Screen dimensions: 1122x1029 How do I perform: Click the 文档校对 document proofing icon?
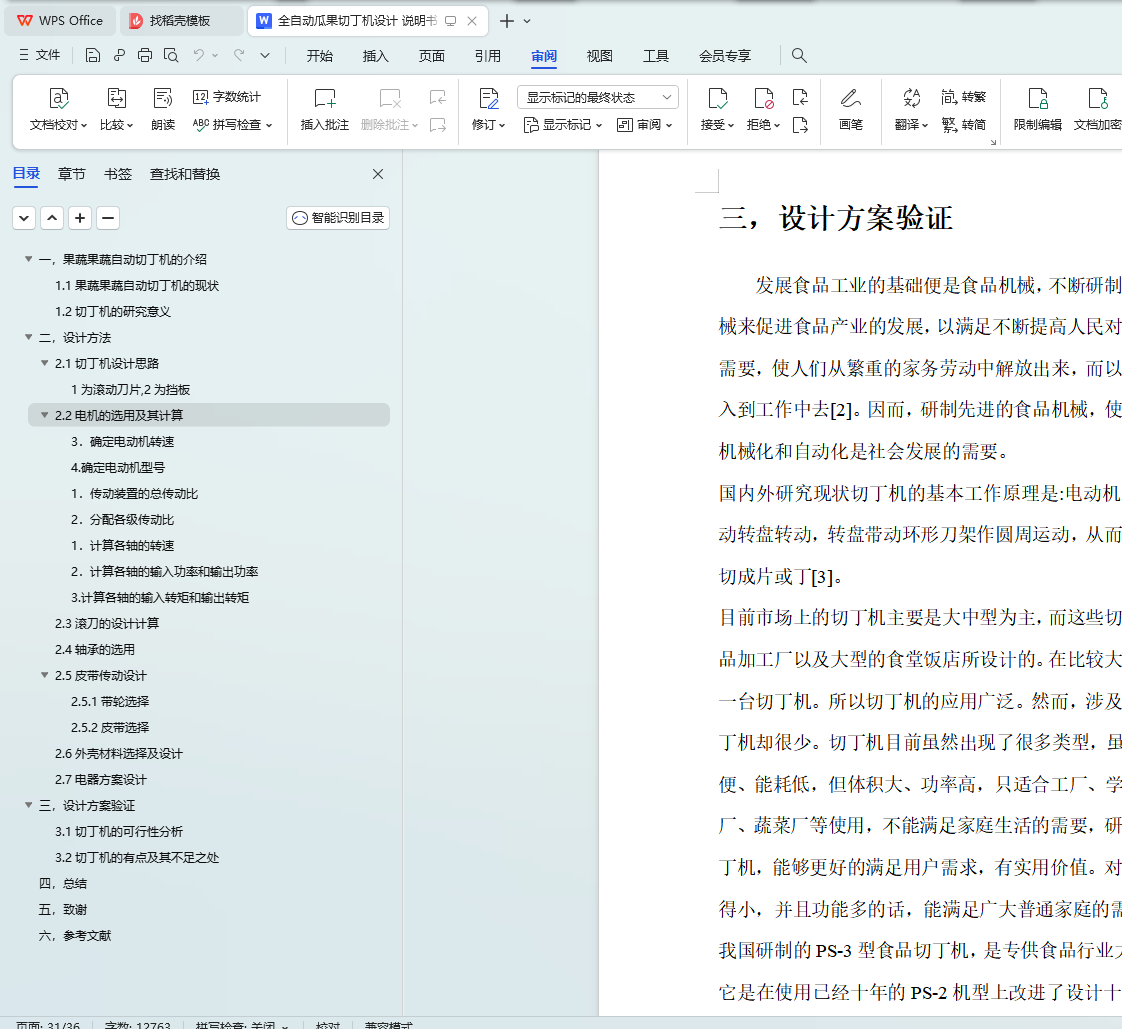[x=59, y=98]
